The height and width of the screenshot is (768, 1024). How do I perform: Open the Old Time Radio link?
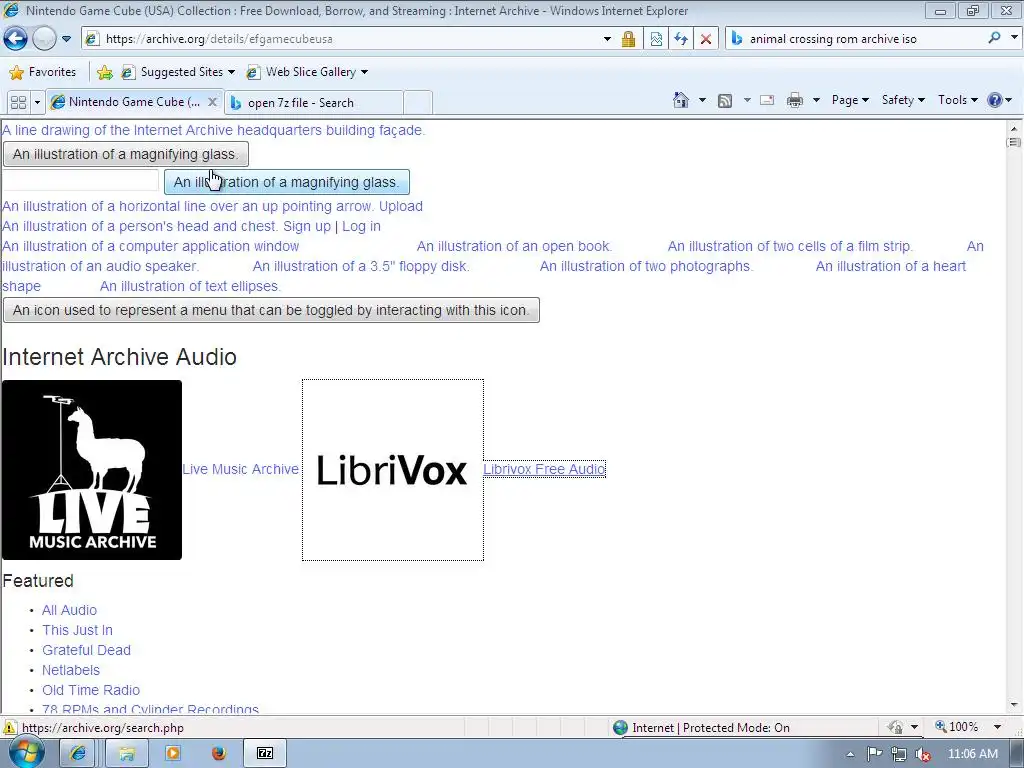pyautogui.click(x=91, y=690)
